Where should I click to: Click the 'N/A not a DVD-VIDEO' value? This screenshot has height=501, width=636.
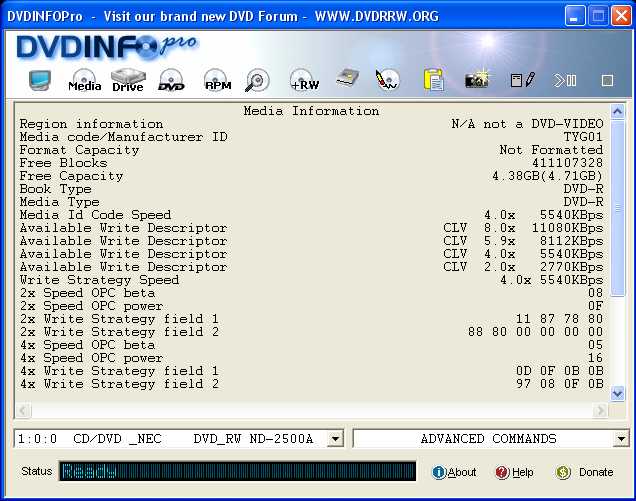527,124
